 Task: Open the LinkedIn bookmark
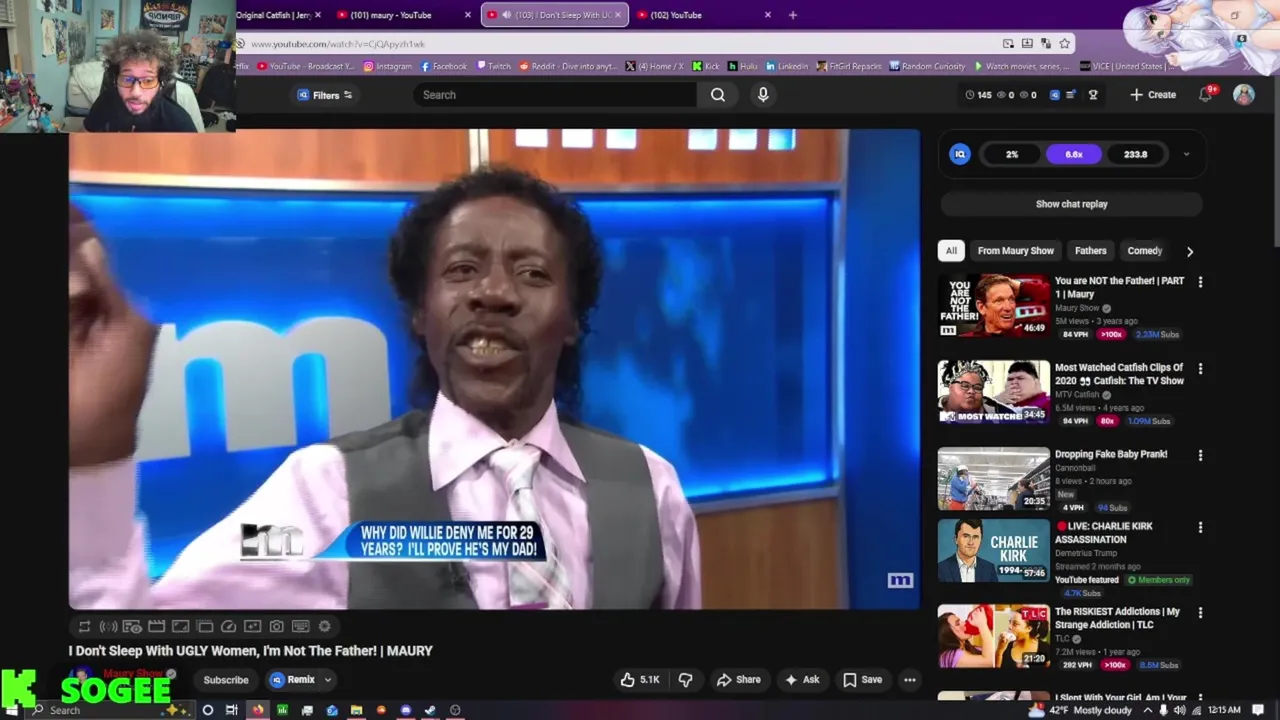point(786,66)
